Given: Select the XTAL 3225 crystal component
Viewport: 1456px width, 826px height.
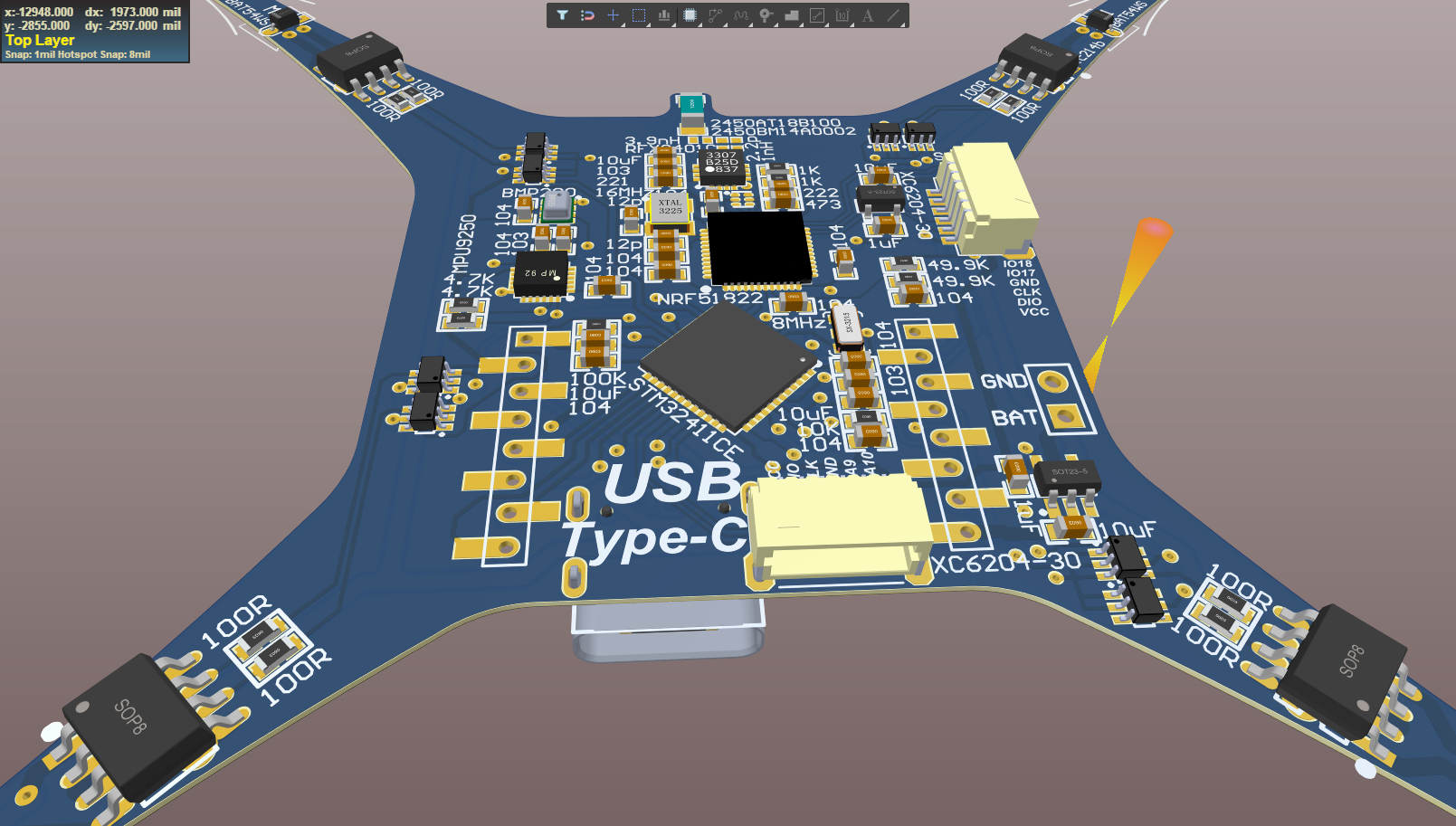Looking at the screenshot, I should pos(670,208).
